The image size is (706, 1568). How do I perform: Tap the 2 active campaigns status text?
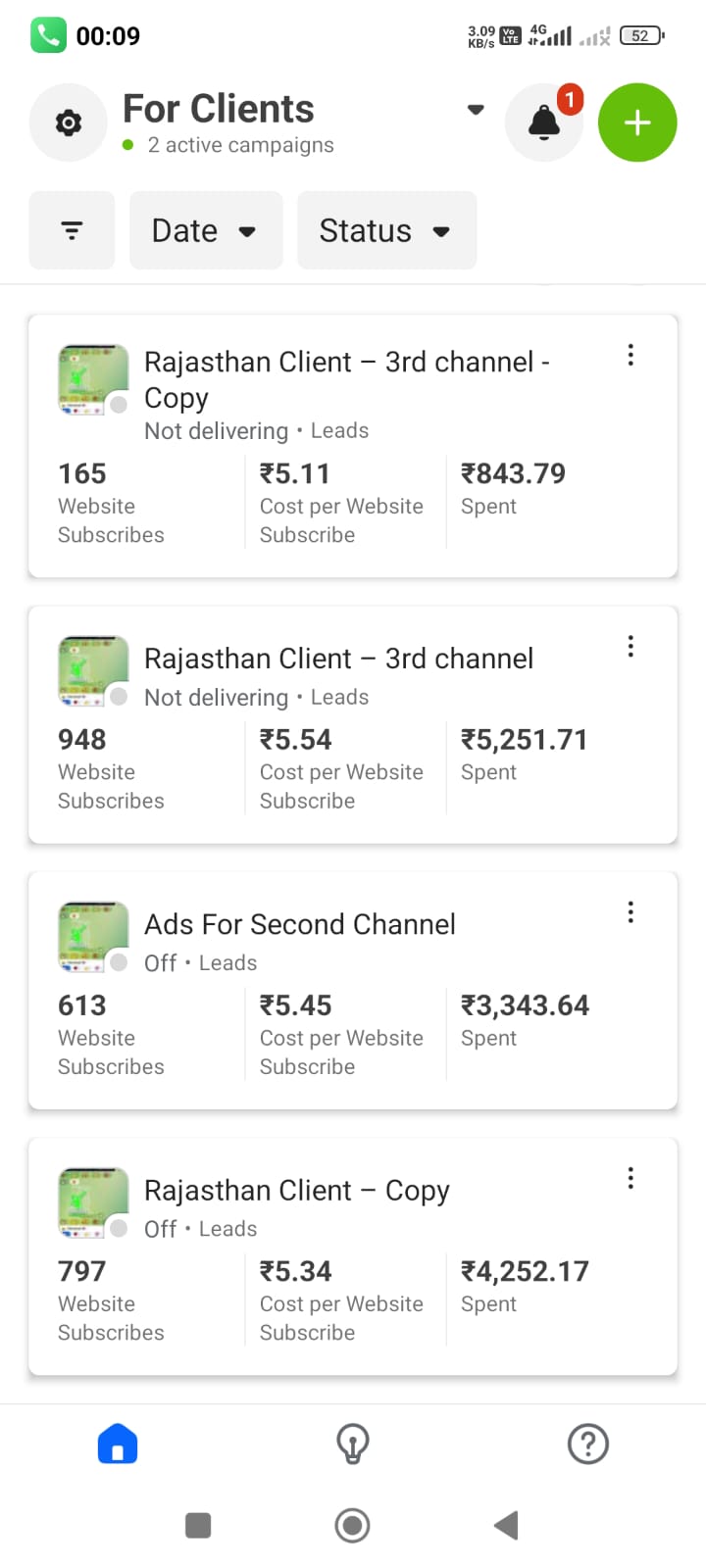tap(240, 145)
